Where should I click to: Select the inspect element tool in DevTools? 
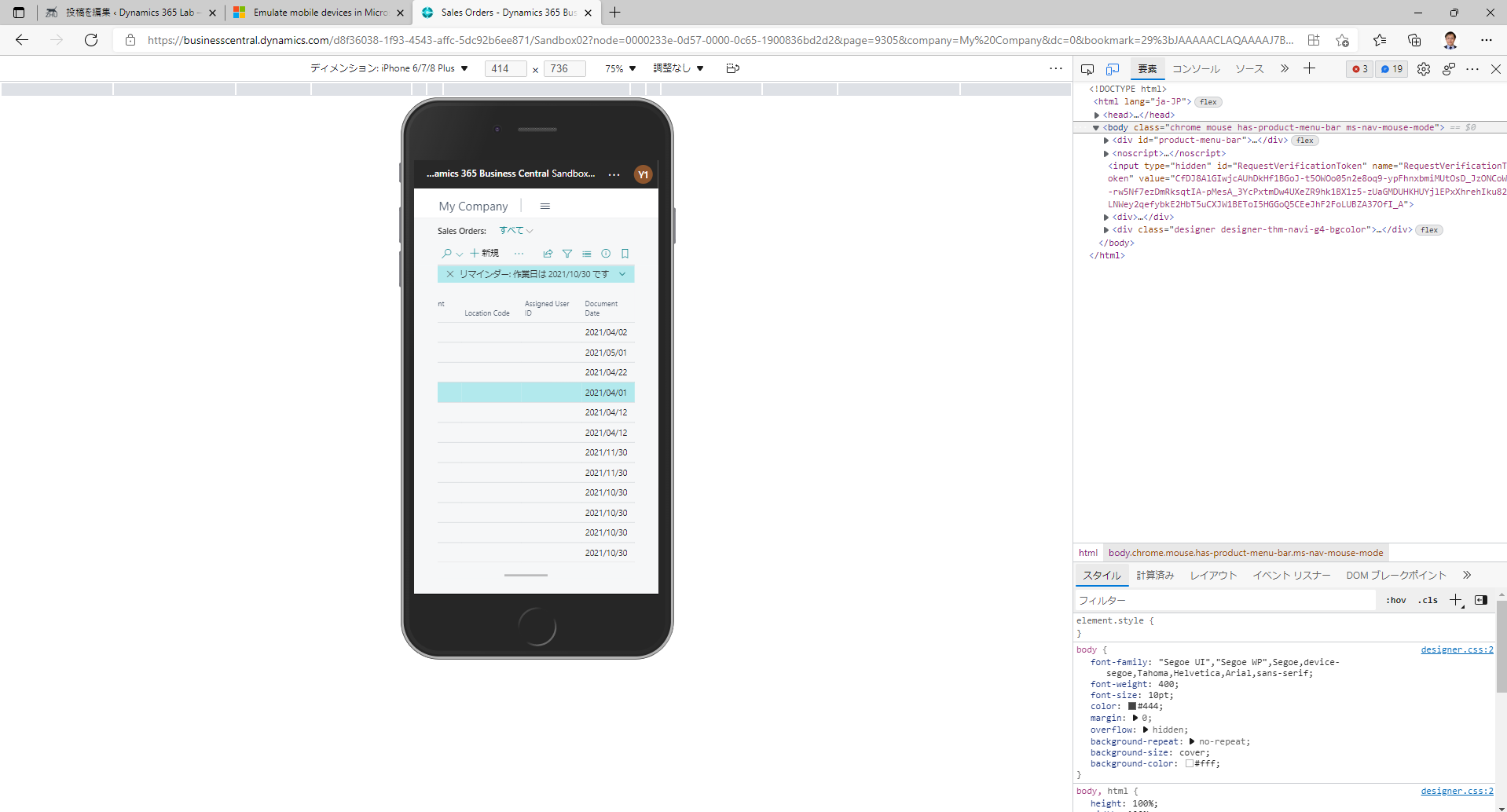[1087, 69]
